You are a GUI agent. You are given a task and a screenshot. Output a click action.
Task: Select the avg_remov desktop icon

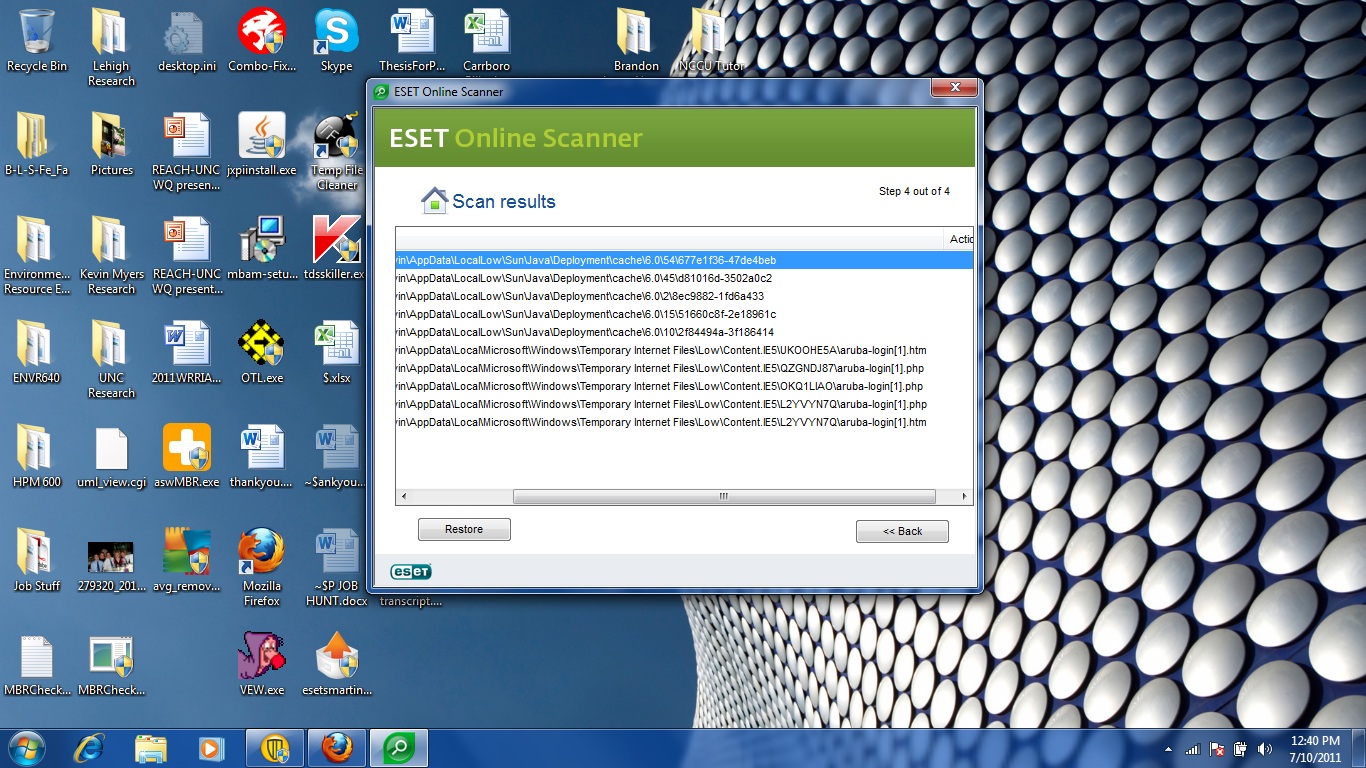tap(187, 561)
